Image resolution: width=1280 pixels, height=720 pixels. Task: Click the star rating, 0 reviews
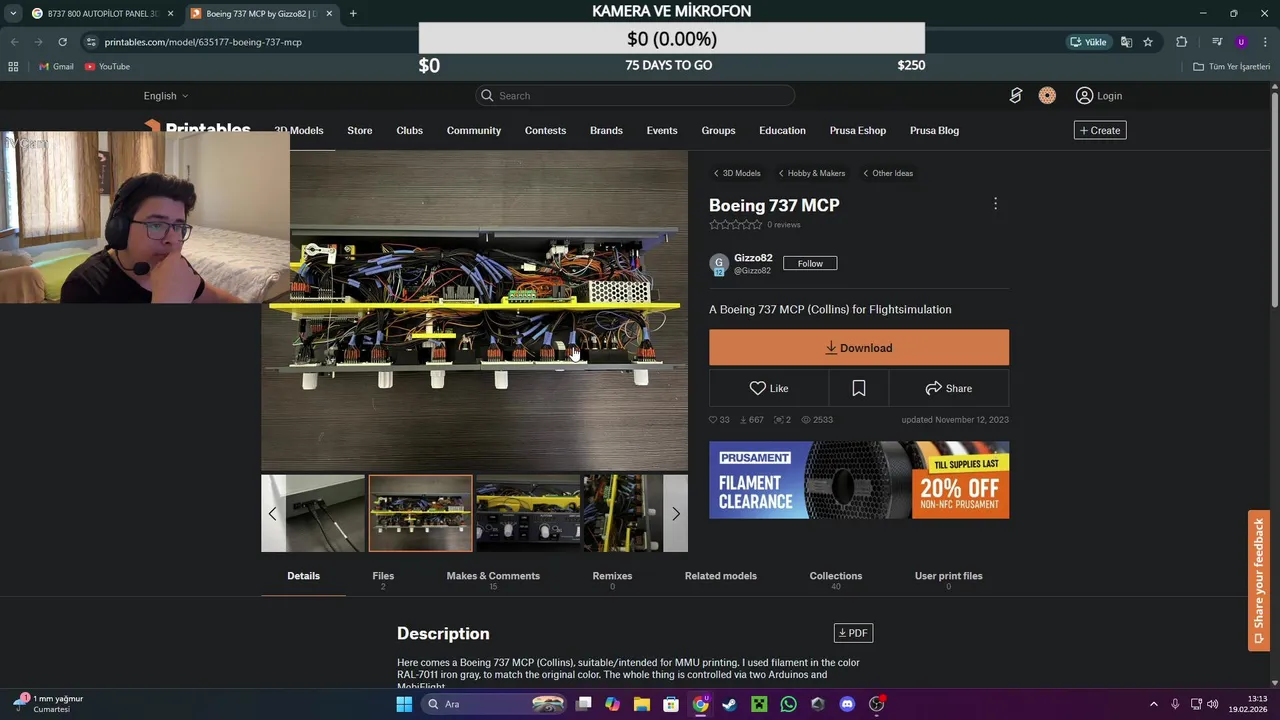(x=755, y=225)
